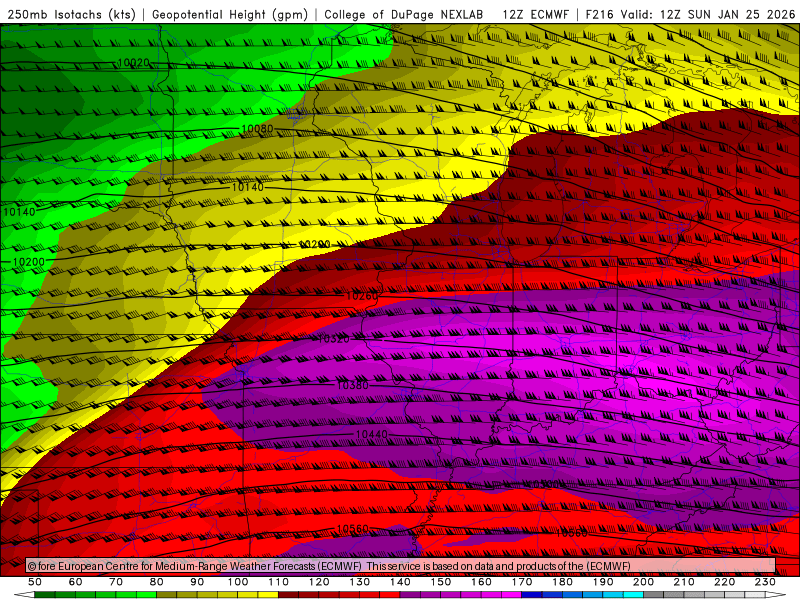Click the legend value 100

tap(238, 582)
